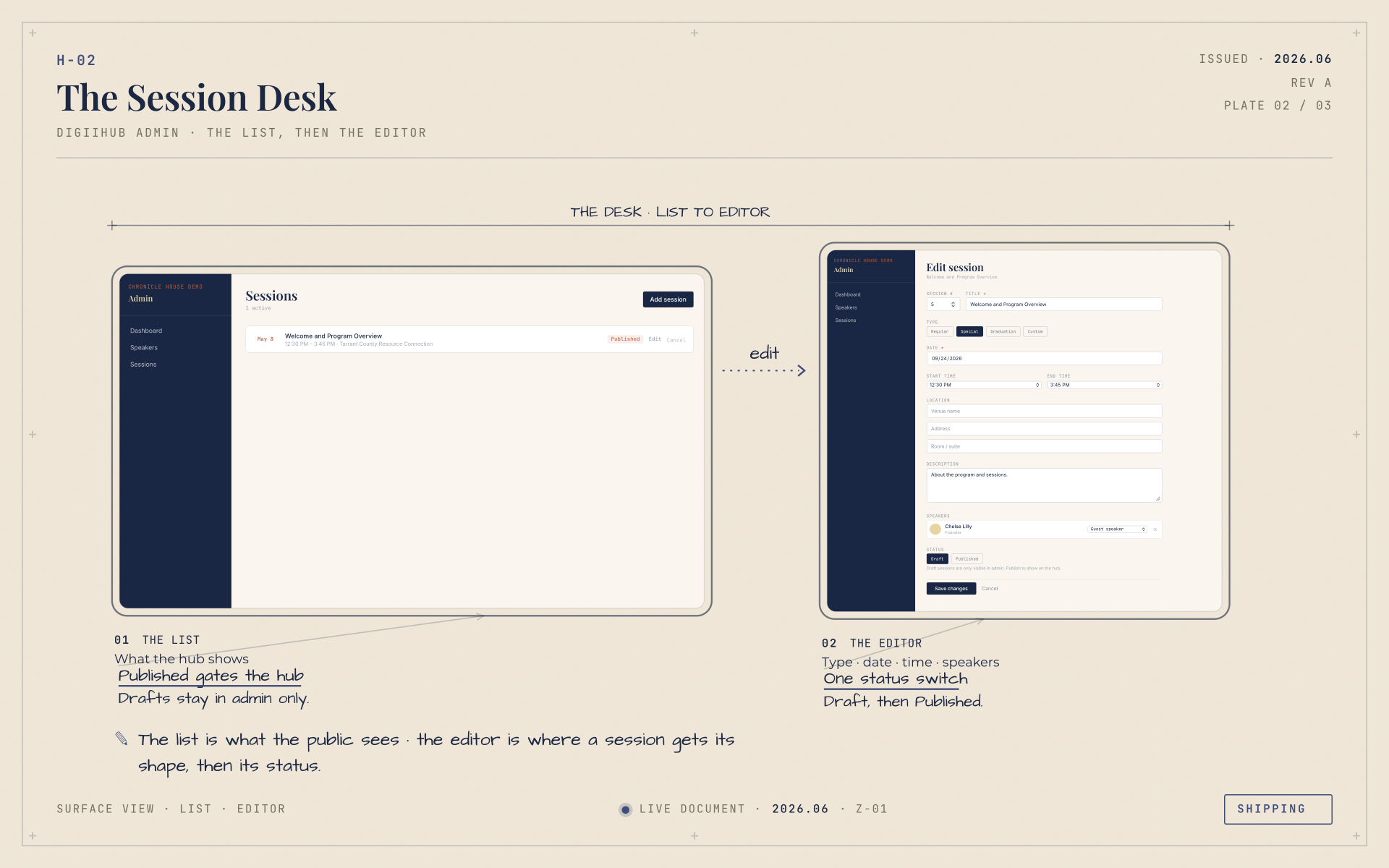Select the Regular session type
Image resolution: width=1389 pixels, height=868 pixels.
click(940, 331)
